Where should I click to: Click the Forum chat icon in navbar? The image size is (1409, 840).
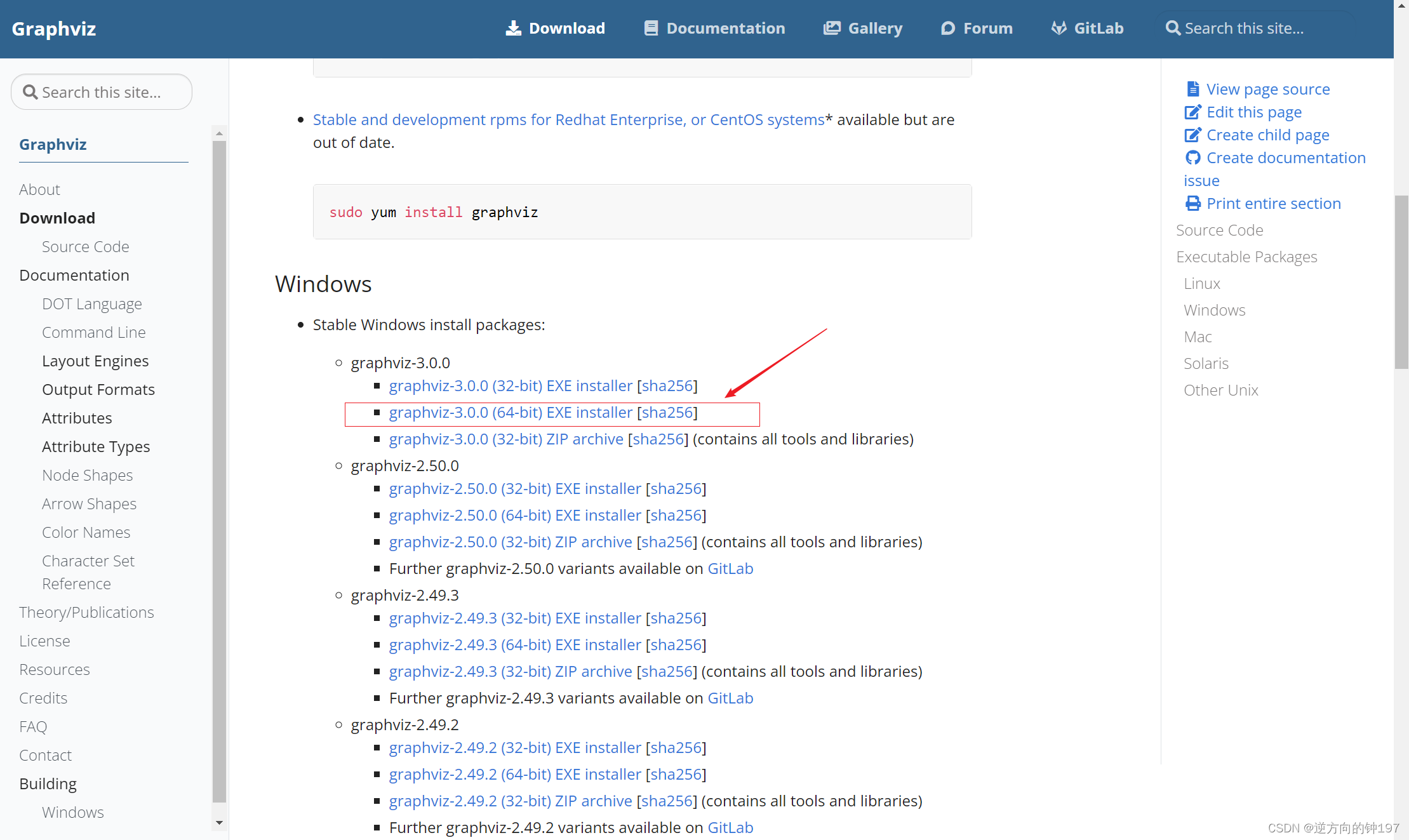(947, 29)
